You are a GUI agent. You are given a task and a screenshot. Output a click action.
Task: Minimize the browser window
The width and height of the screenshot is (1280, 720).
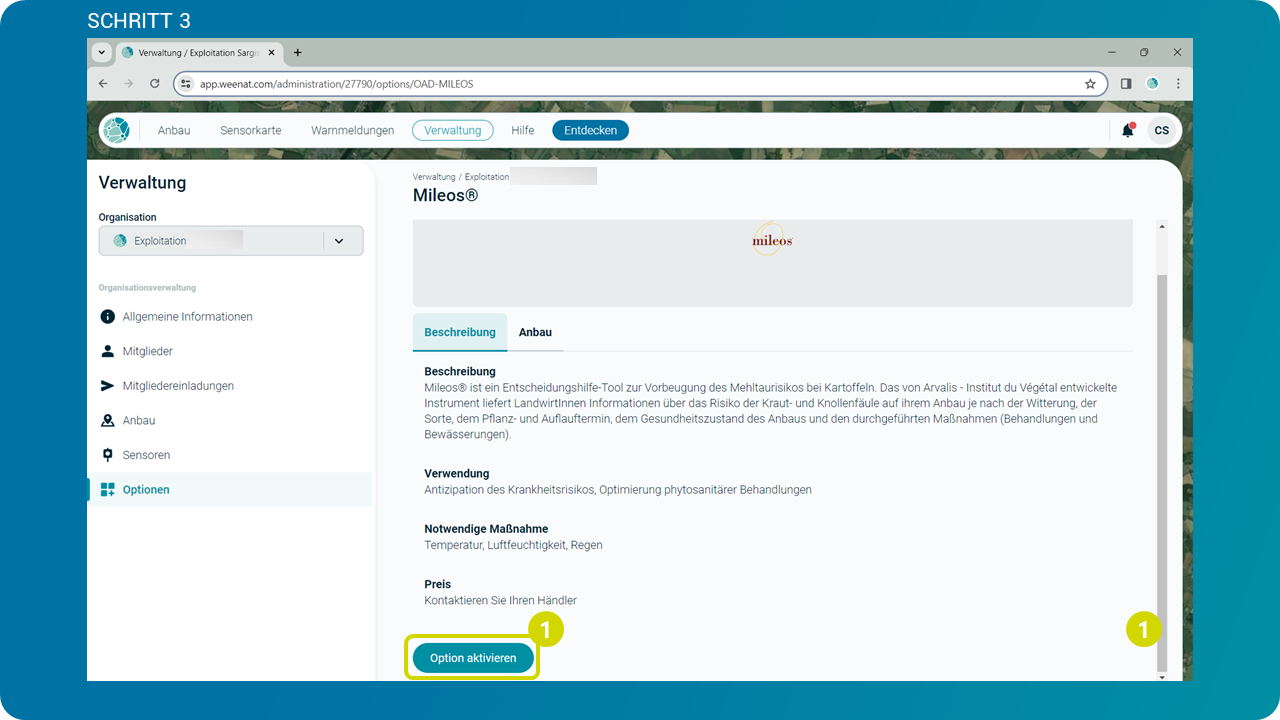click(x=1112, y=52)
